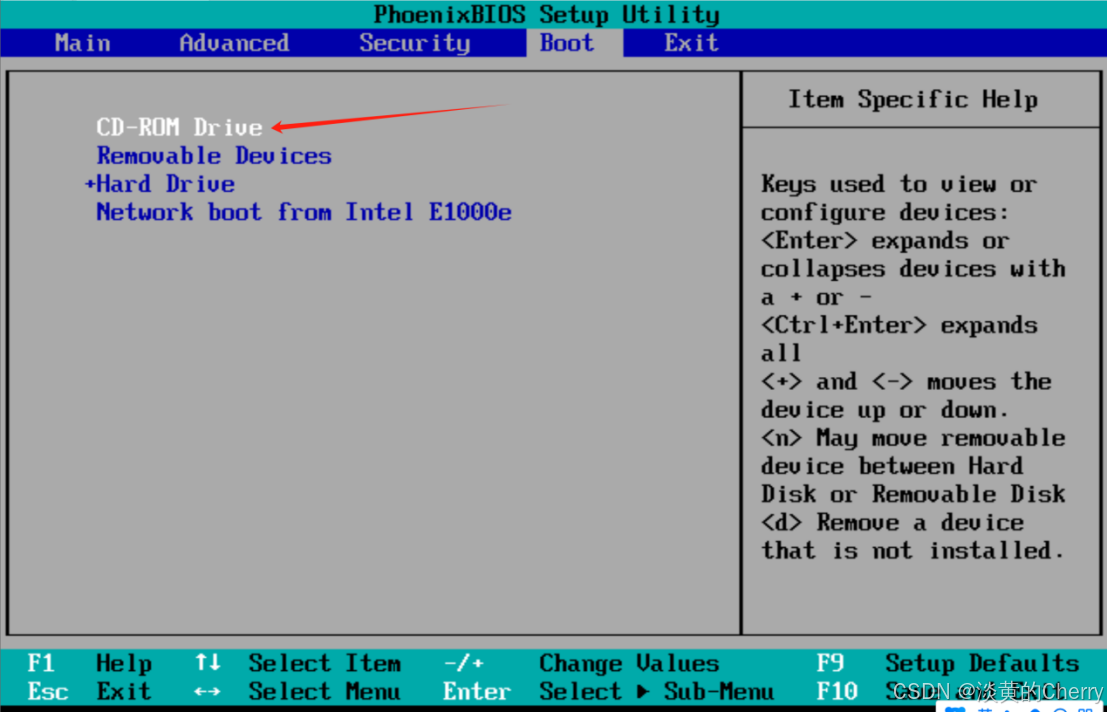Expand the plus sign beside Hard Drive
1108x712 pixels.
click(x=90, y=184)
